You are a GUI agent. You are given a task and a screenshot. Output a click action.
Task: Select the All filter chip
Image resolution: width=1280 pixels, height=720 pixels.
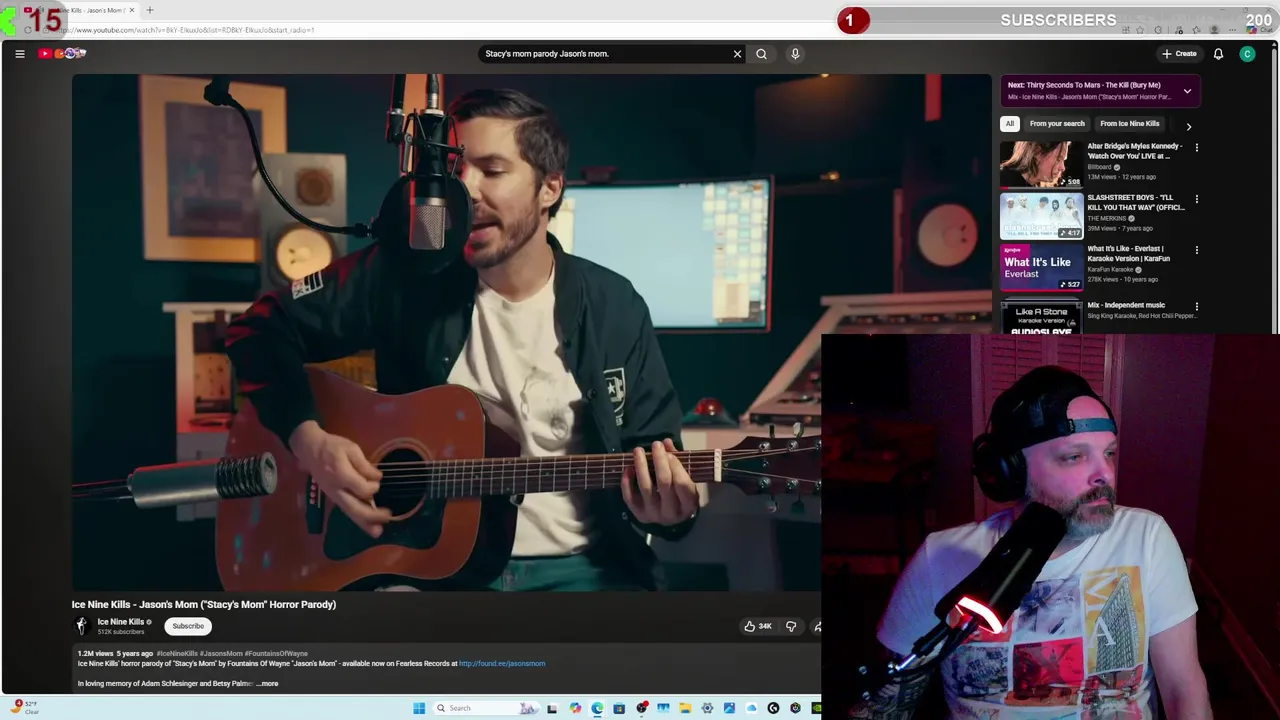point(1010,124)
